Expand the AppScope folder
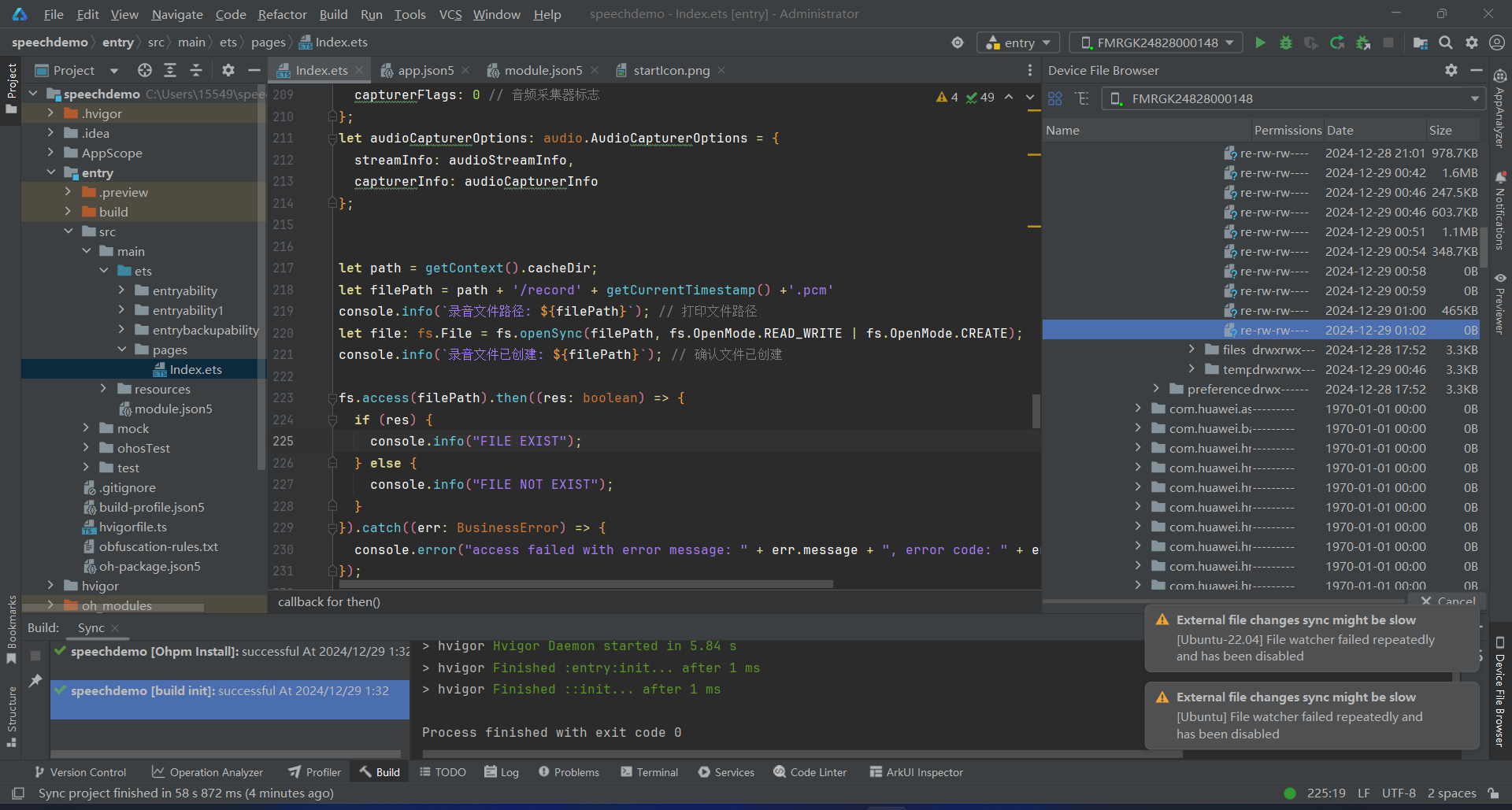Screen dimensions: 1512x810 (50, 153)
